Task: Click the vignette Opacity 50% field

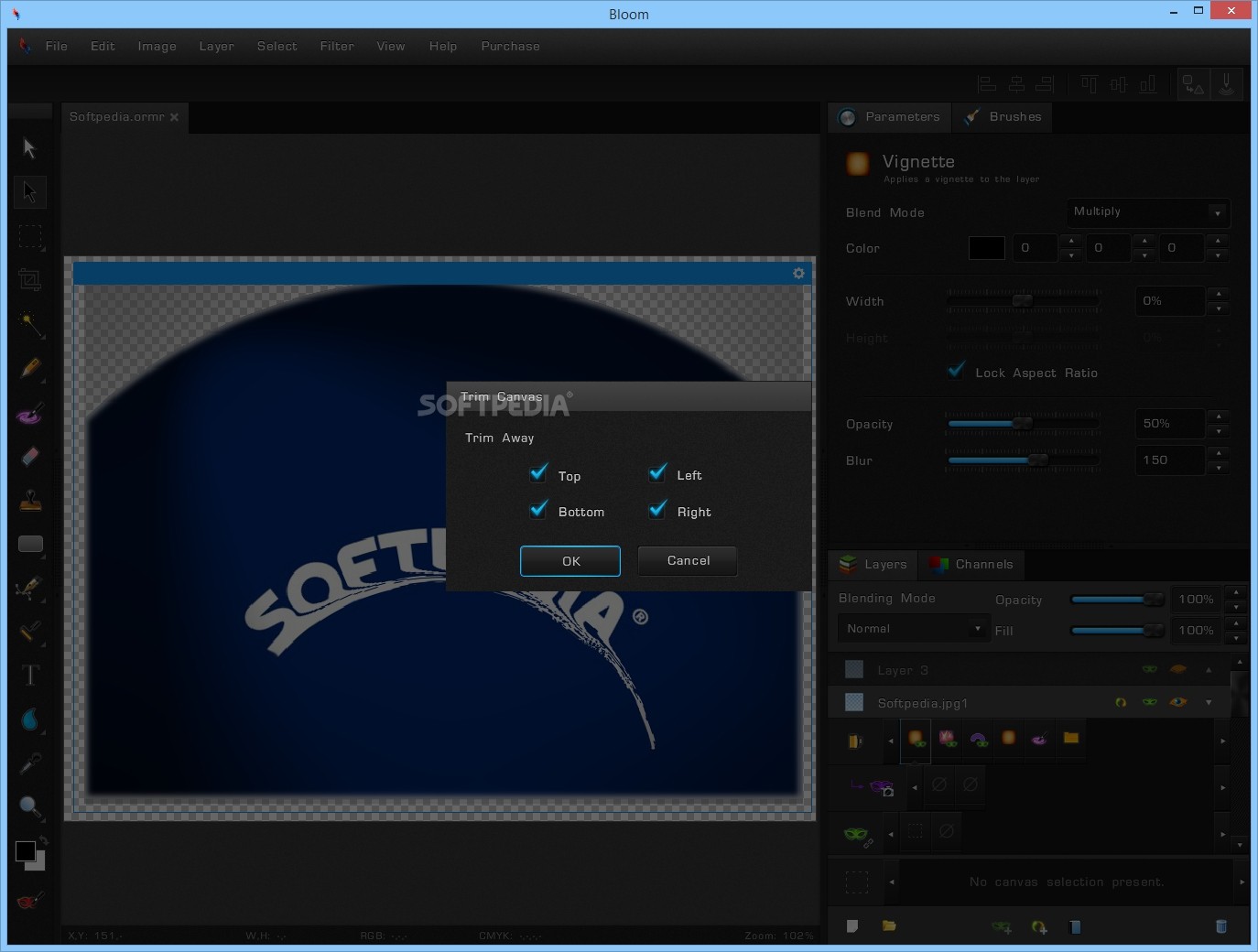Action: (1171, 424)
